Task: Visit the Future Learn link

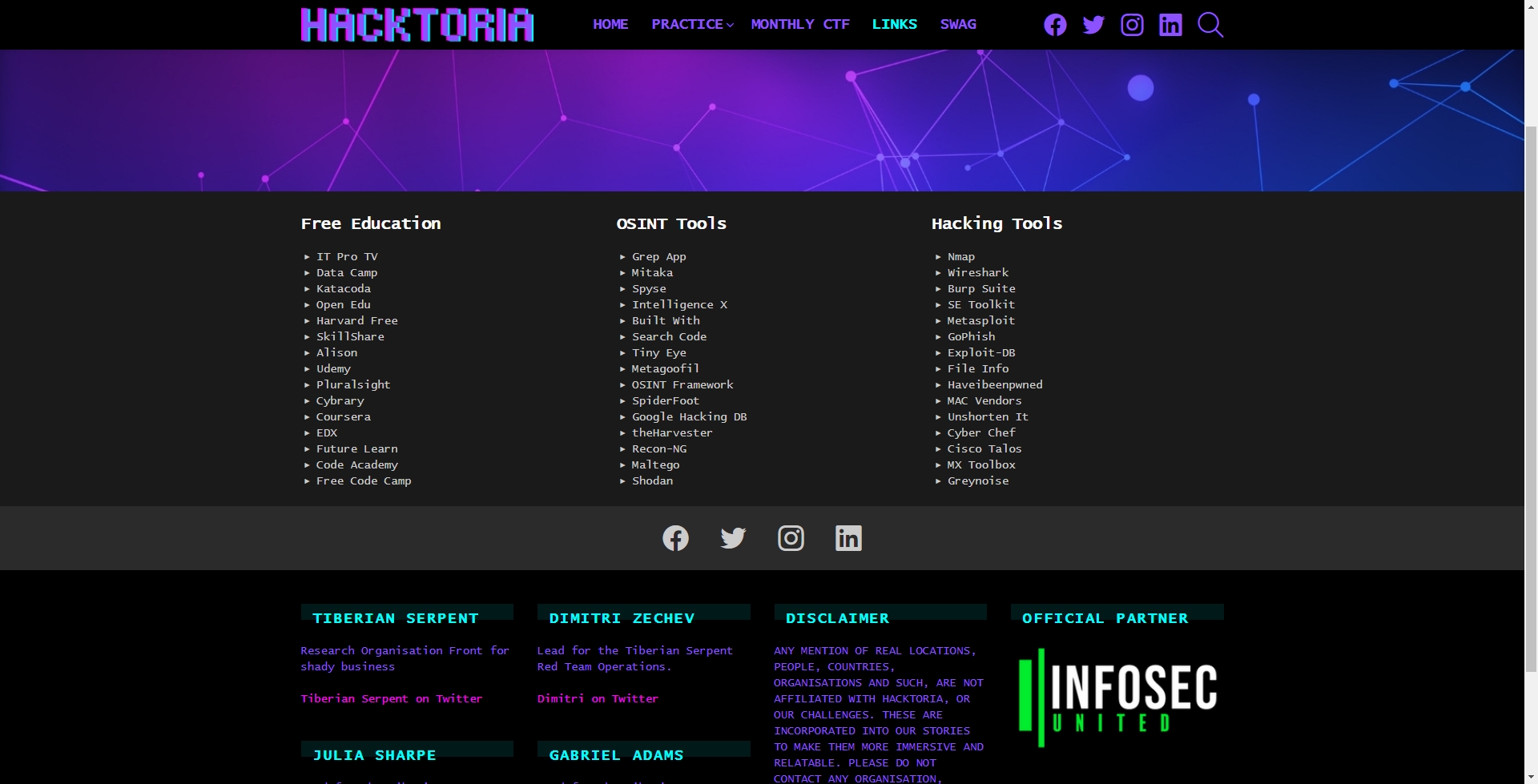Action: click(x=357, y=448)
